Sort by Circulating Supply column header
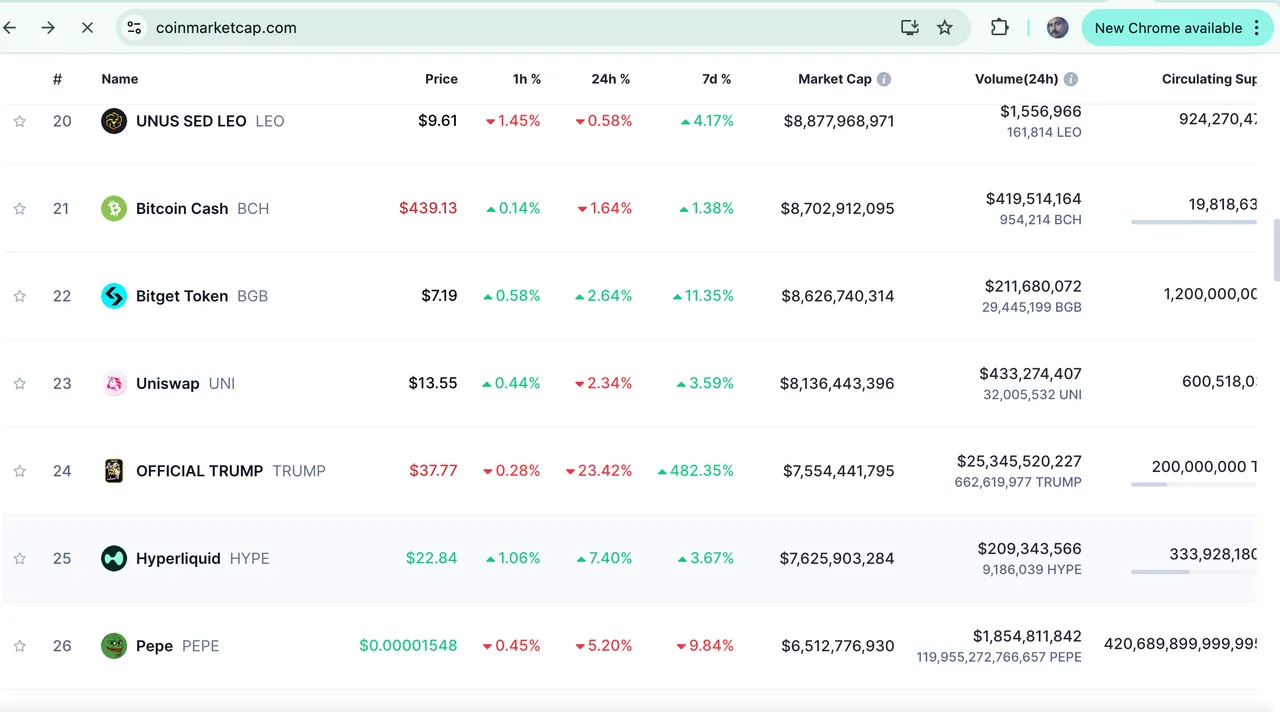This screenshot has height=712, width=1280. click(x=1209, y=79)
